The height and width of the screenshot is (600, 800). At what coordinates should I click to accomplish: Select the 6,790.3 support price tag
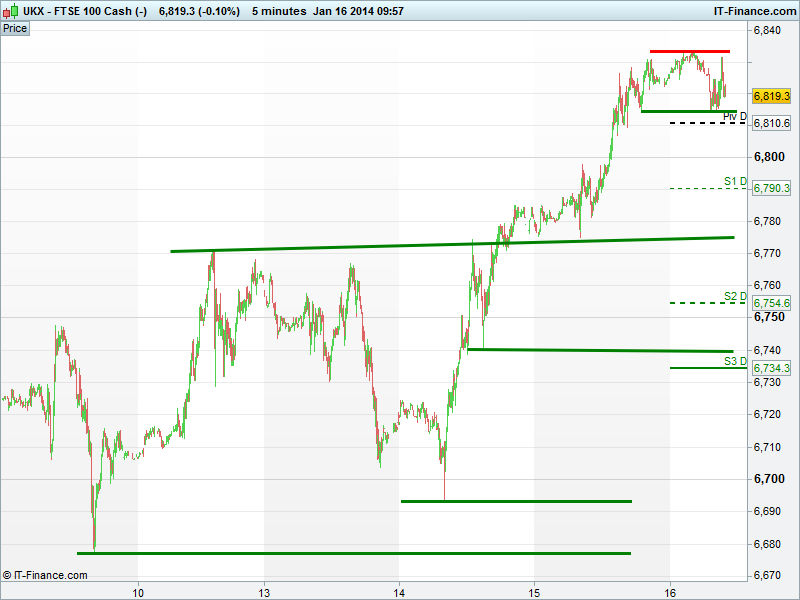(x=771, y=188)
